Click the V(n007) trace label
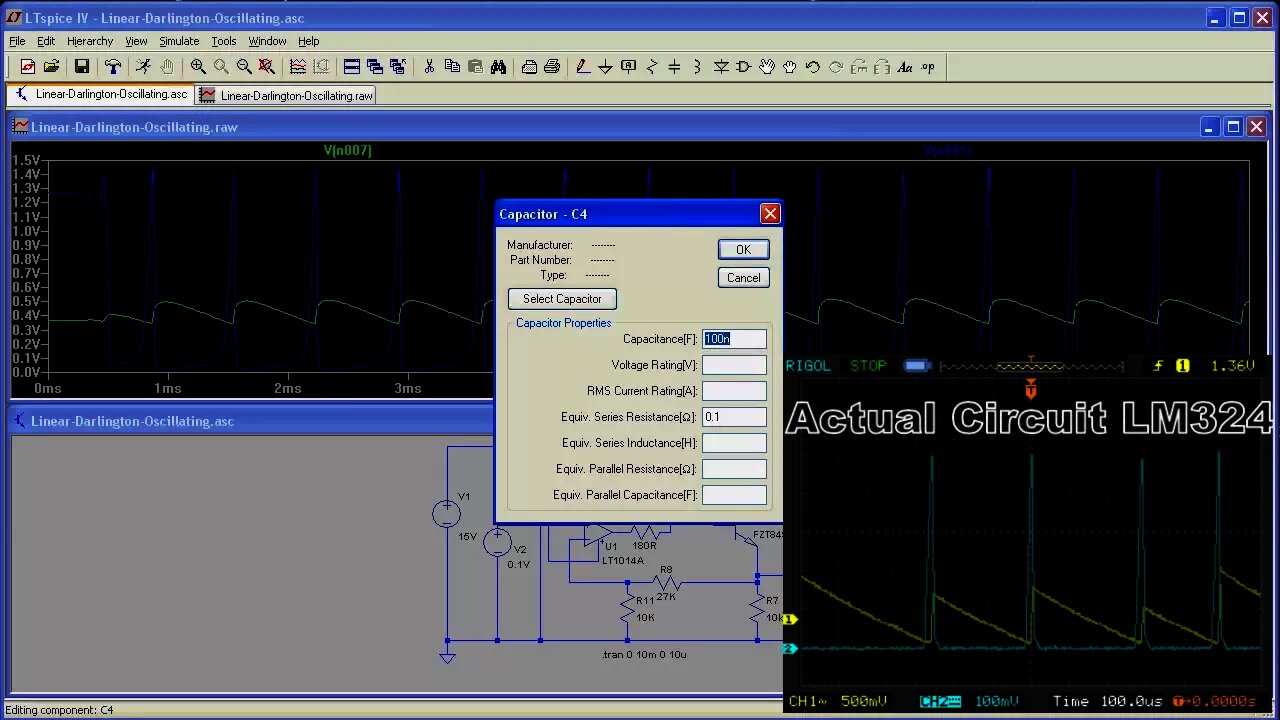 point(347,150)
